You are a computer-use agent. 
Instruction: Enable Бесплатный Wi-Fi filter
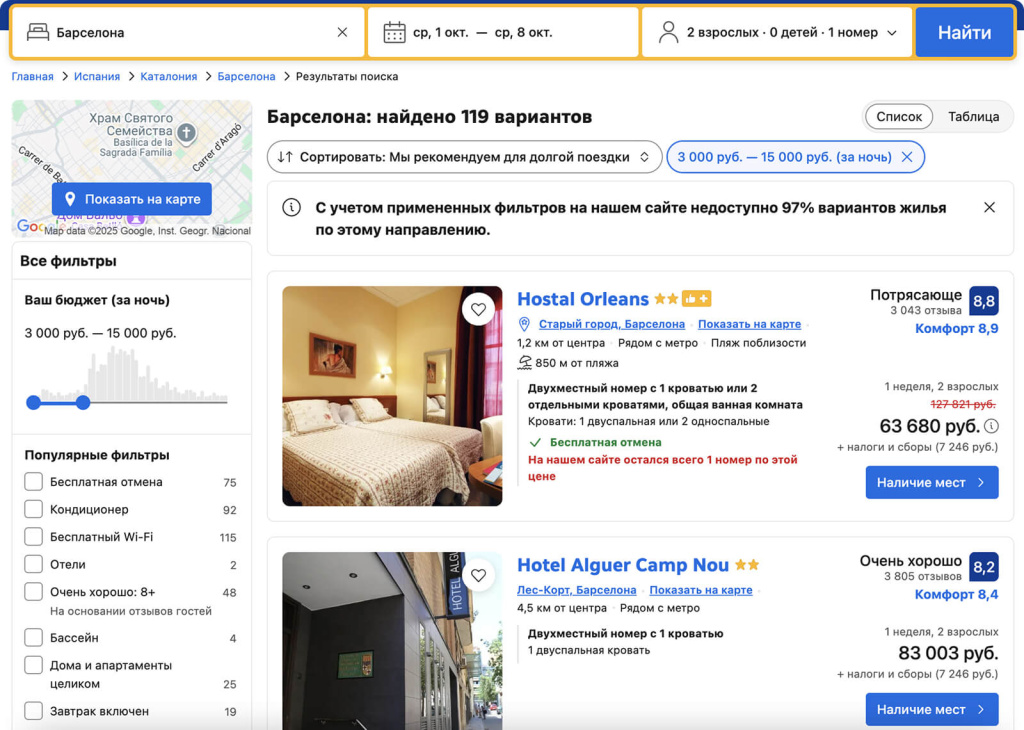tap(33, 537)
